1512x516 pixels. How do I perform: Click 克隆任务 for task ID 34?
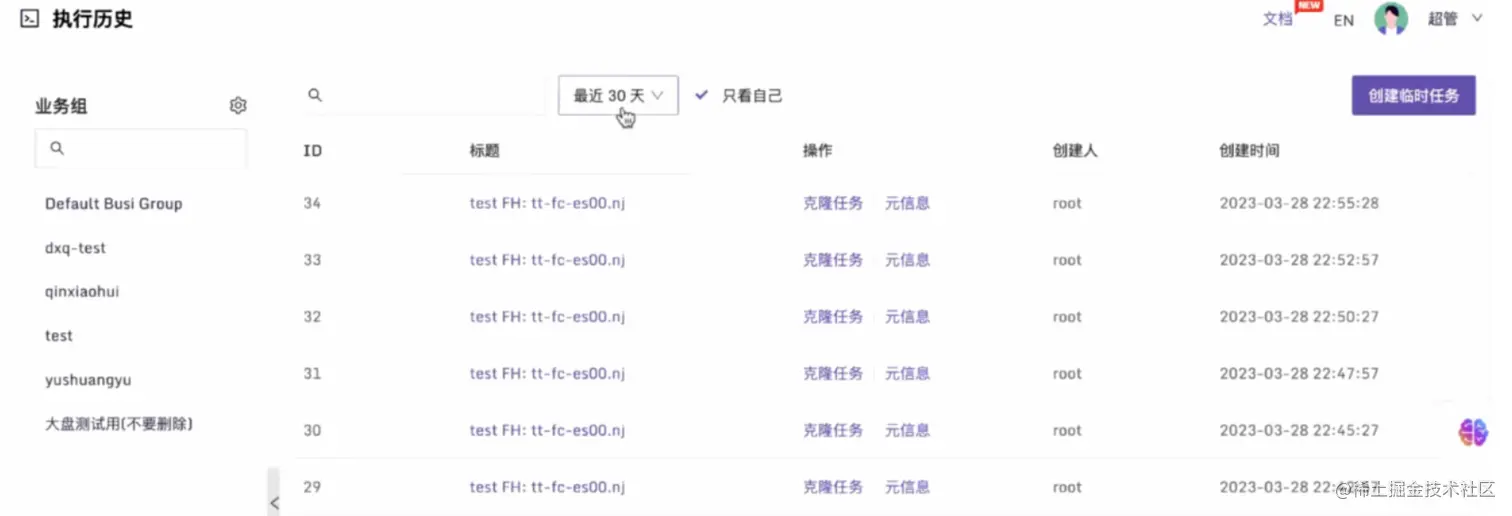[833, 203]
